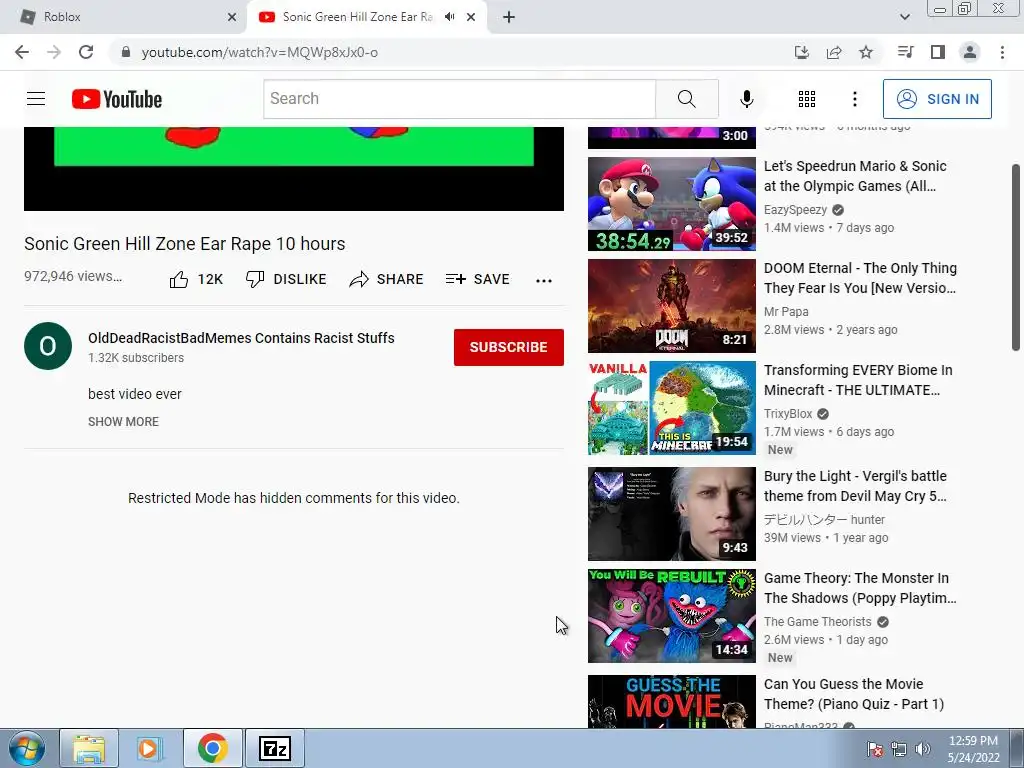This screenshot has width=1024, height=768.
Task: Launch Windows Media Player from taskbar
Action: pyautogui.click(x=151, y=748)
